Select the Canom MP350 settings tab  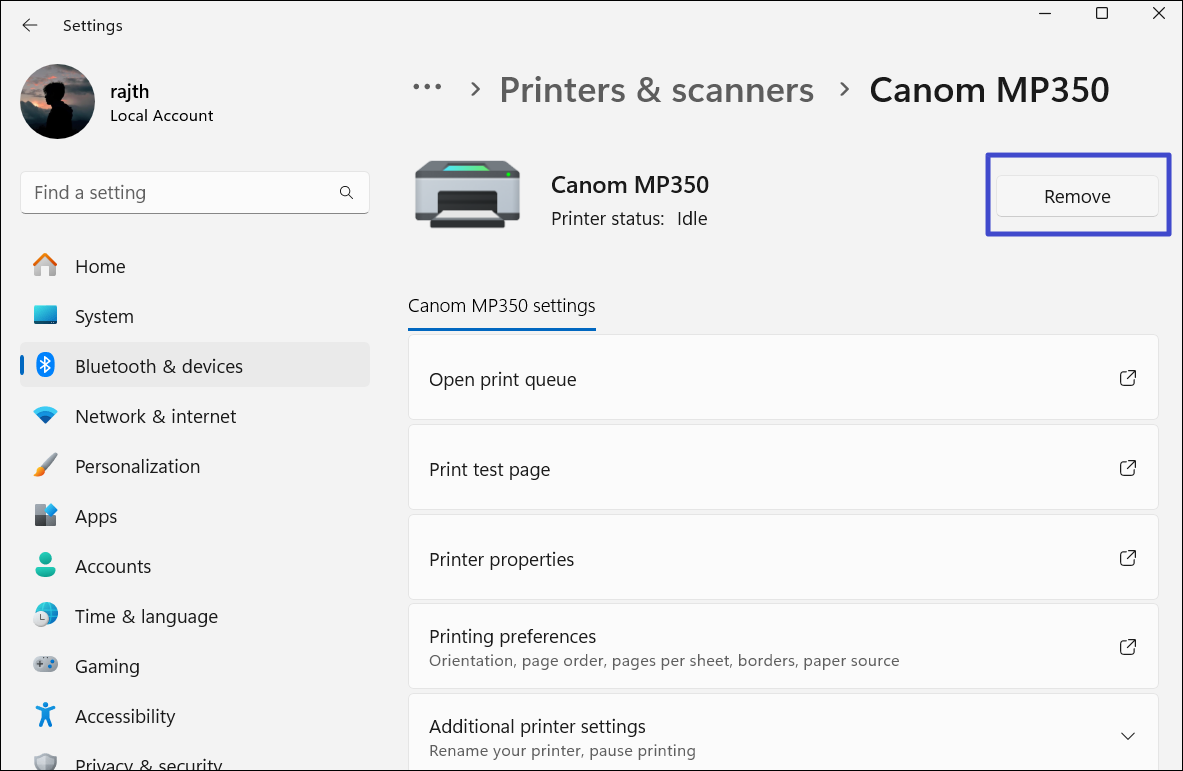coord(501,306)
